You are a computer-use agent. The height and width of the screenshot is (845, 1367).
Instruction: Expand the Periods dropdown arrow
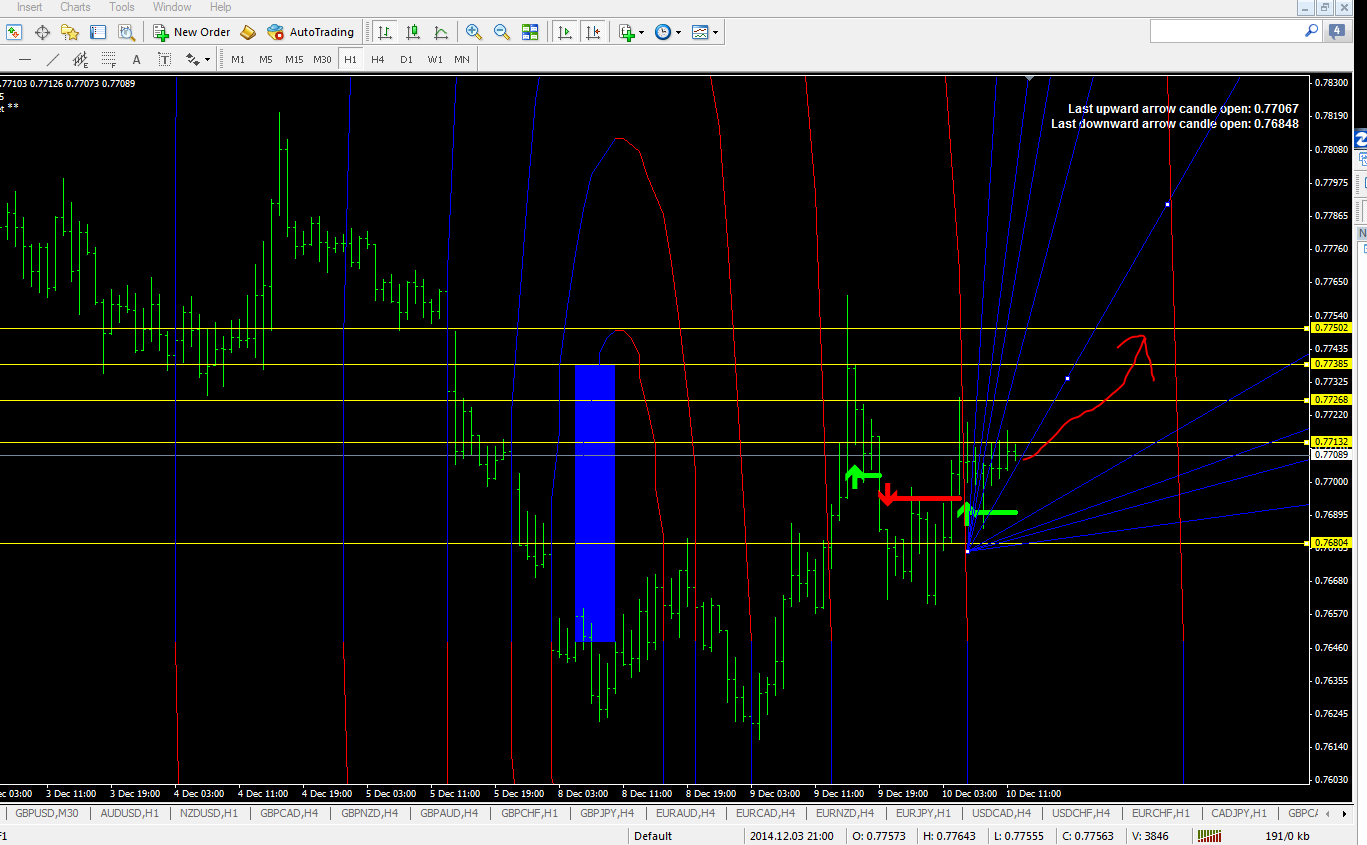tap(679, 32)
